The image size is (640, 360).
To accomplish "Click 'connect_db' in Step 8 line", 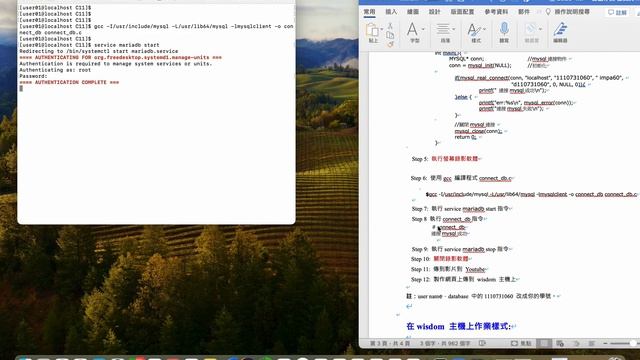I will coord(456,219).
